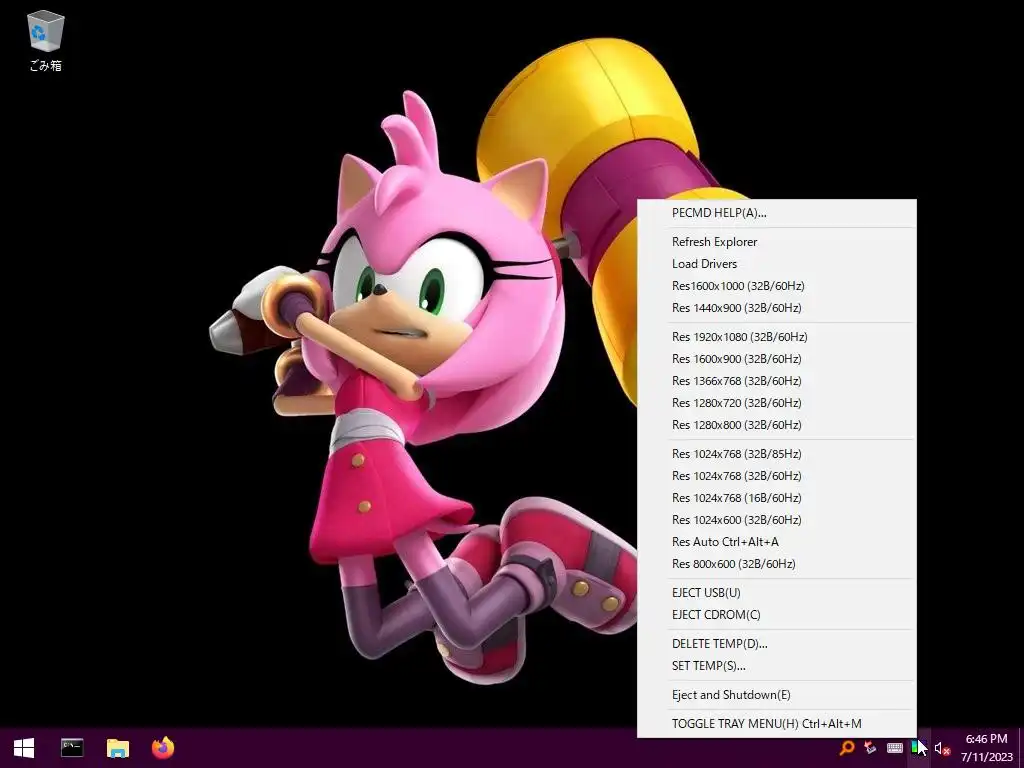Viewport: 1024px width, 768px height.
Task: Set resolution to Res1600x1000 (32B/60Hz)
Action: (x=776, y=286)
